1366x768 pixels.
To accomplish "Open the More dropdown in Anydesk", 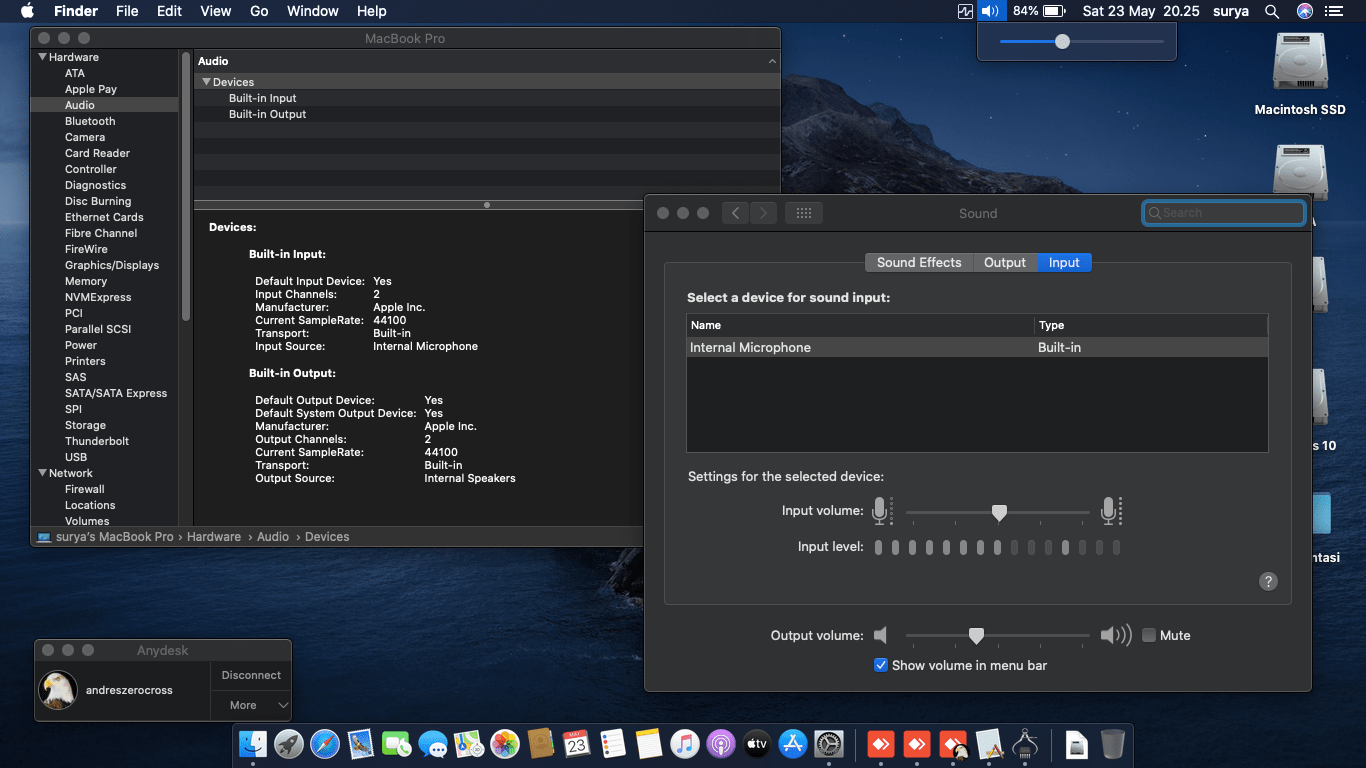I will tap(251, 705).
